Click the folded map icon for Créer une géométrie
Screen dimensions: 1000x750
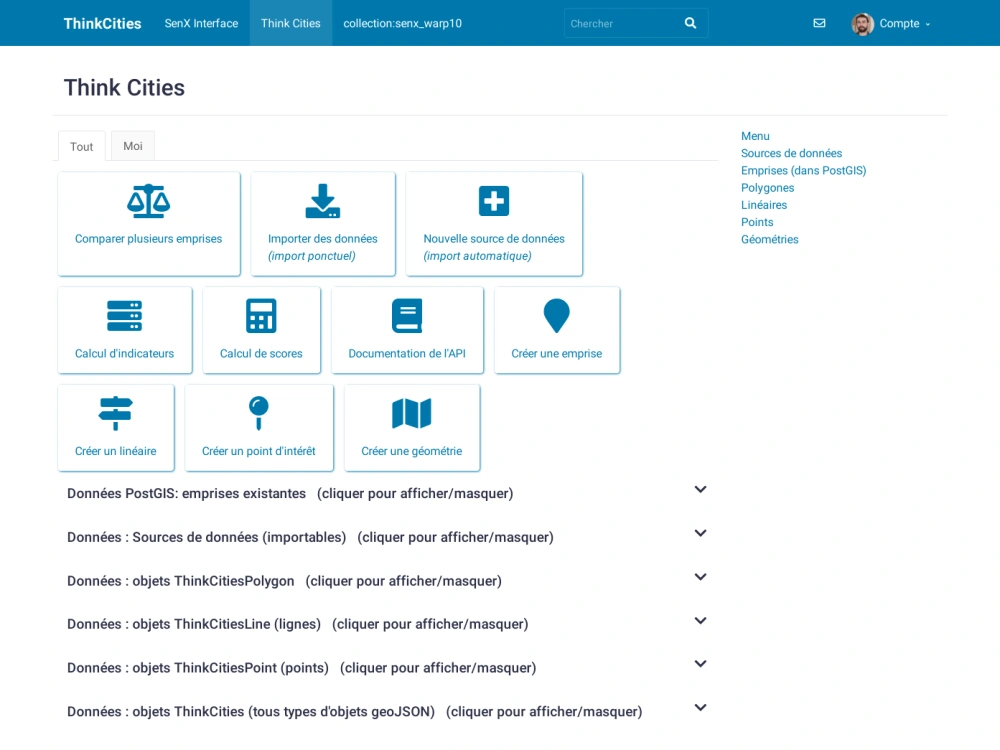[411, 413]
